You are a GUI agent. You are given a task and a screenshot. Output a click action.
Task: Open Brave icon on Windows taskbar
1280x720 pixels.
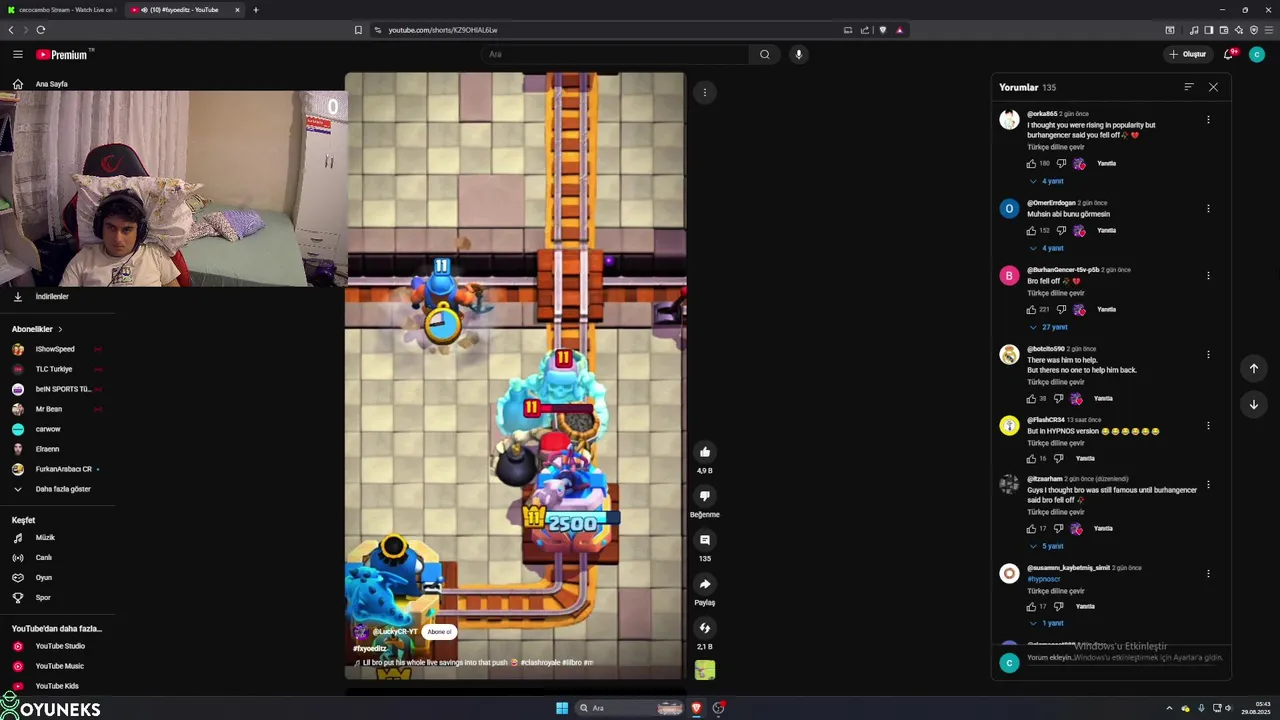pyautogui.click(x=696, y=708)
